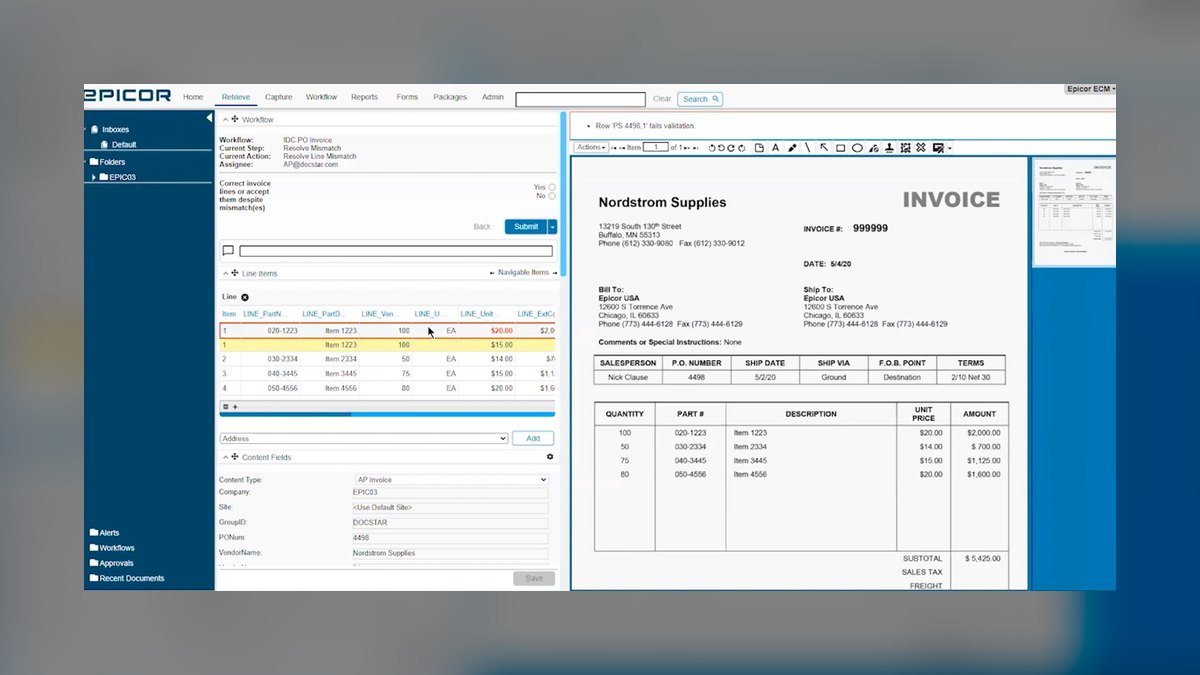
Task: Open the Inboxes node in sidebar
Action: pyautogui.click(x=115, y=129)
